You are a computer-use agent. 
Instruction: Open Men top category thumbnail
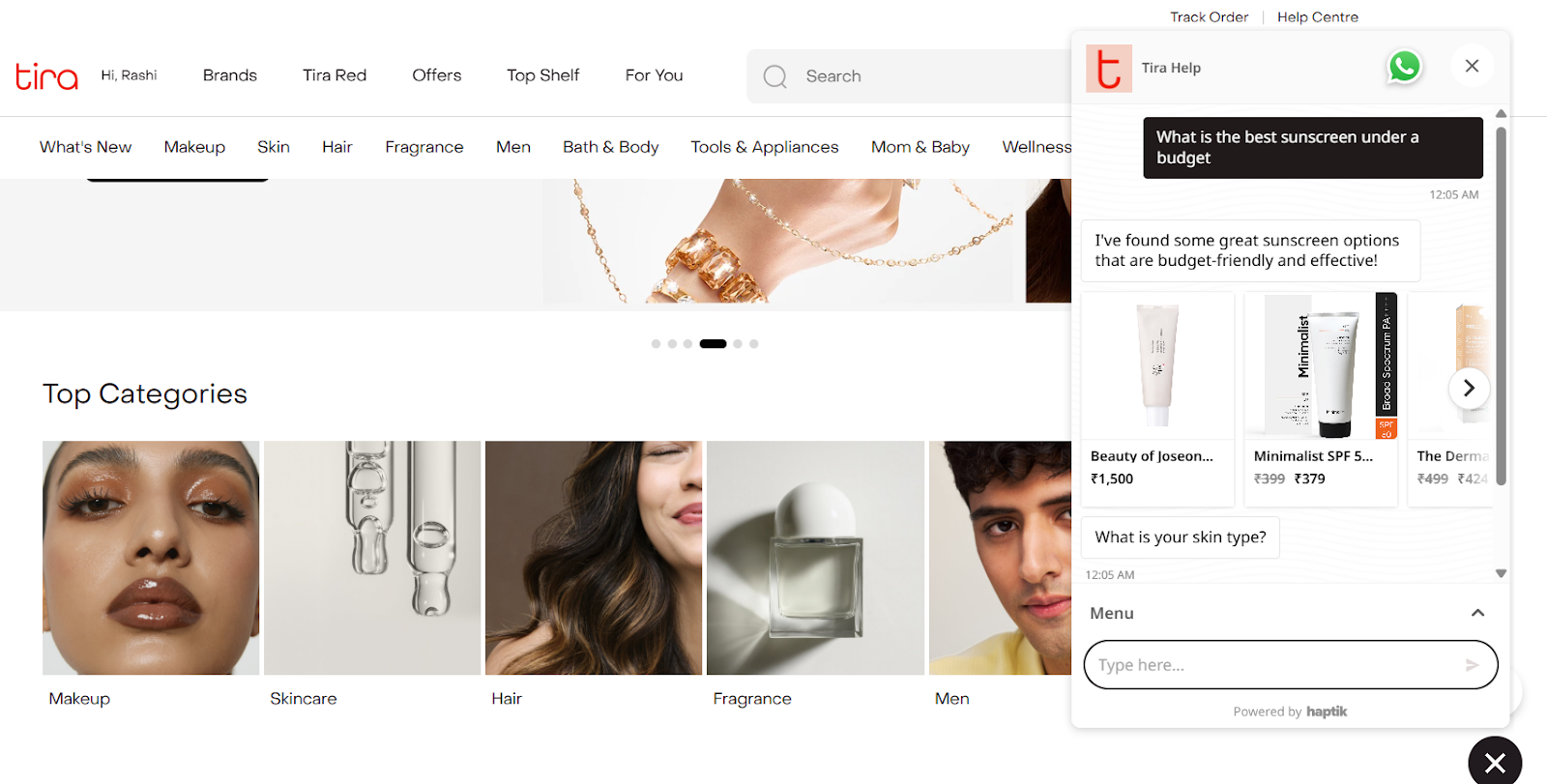click(1000, 558)
